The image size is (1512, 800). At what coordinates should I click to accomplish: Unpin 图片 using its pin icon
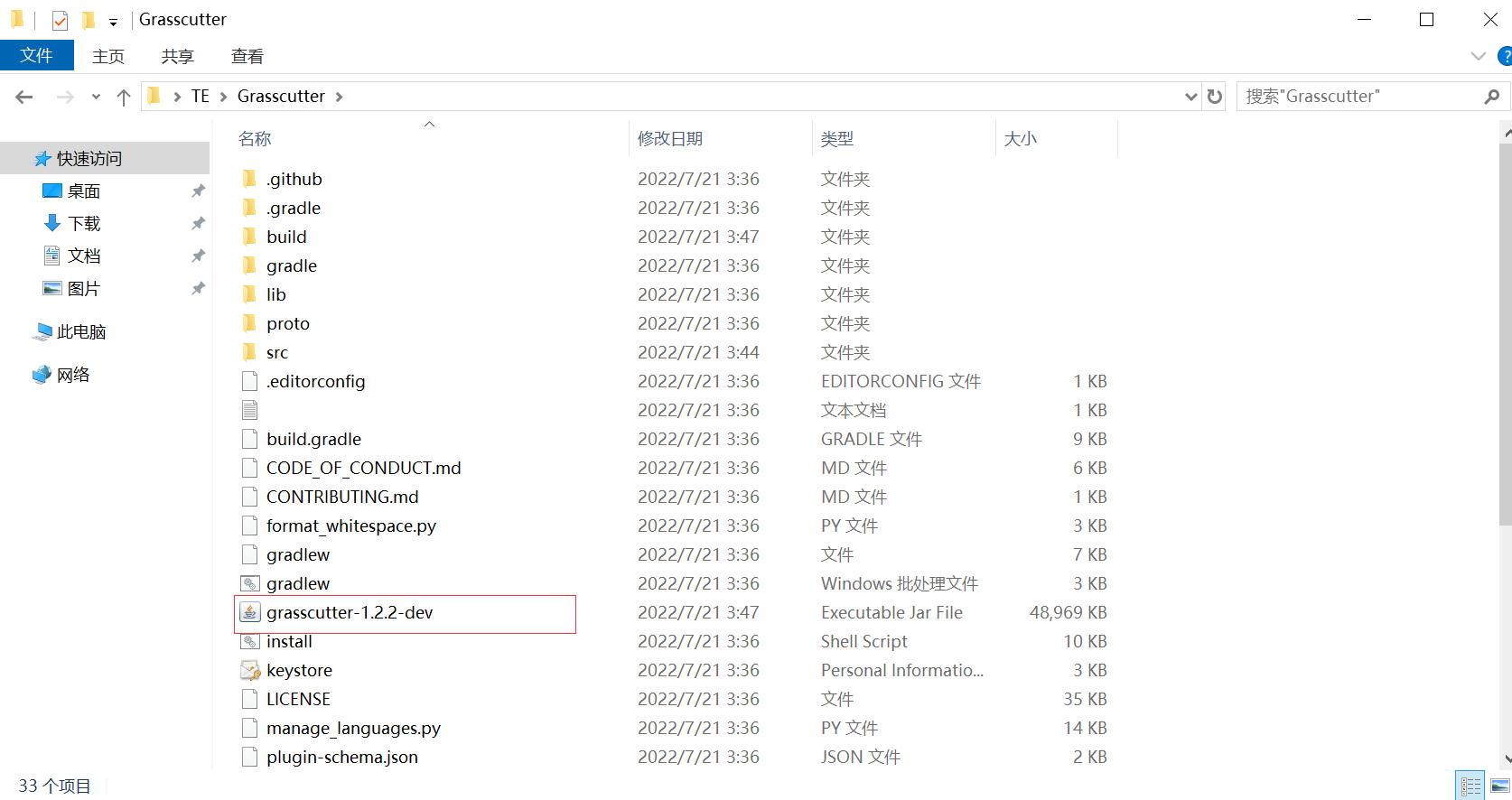tap(198, 288)
